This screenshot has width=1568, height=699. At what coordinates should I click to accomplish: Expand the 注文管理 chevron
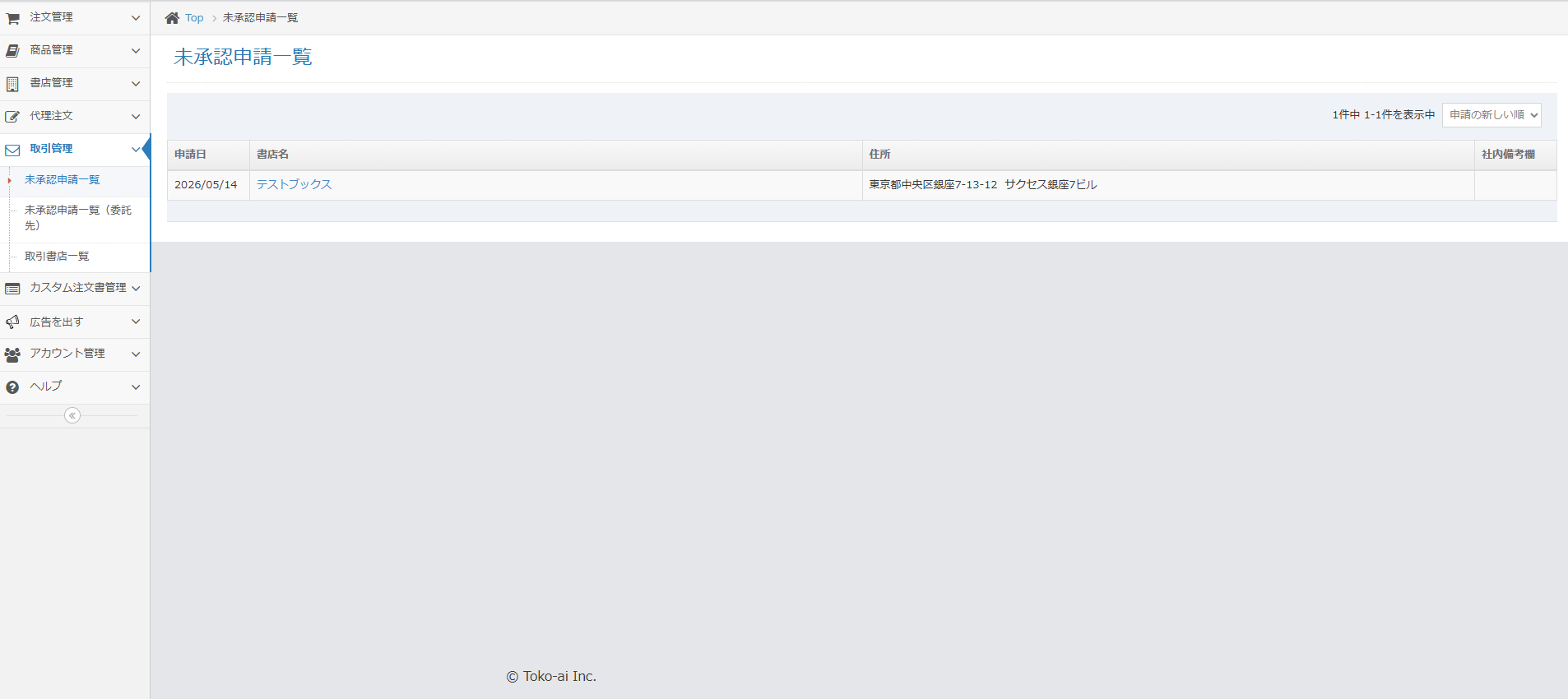pos(136,17)
